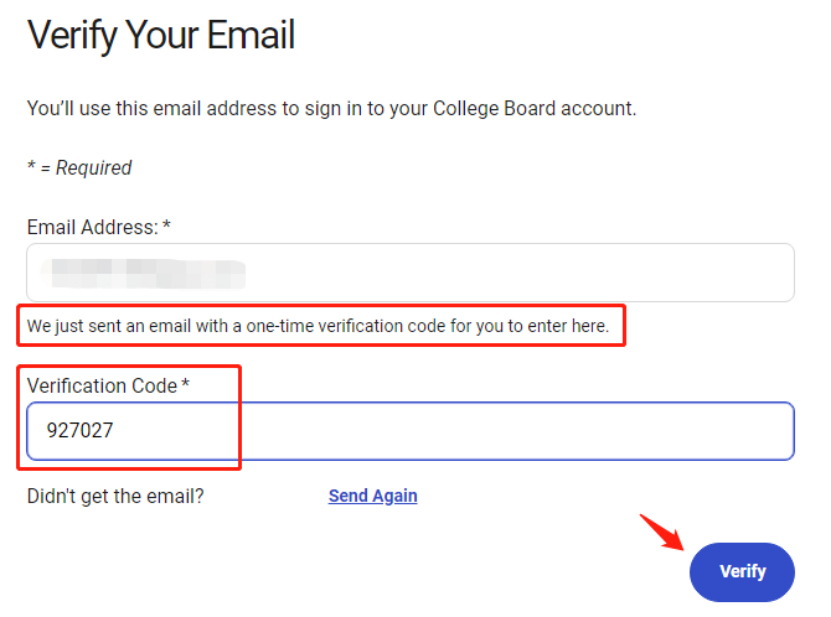Focus the Verification Code input field

500,431
